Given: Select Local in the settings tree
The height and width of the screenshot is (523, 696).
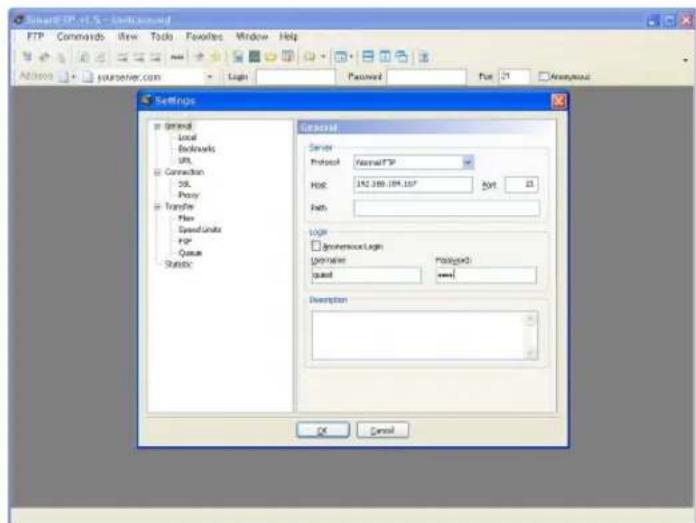Looking at the screenshot, I should tap(187, 138).
